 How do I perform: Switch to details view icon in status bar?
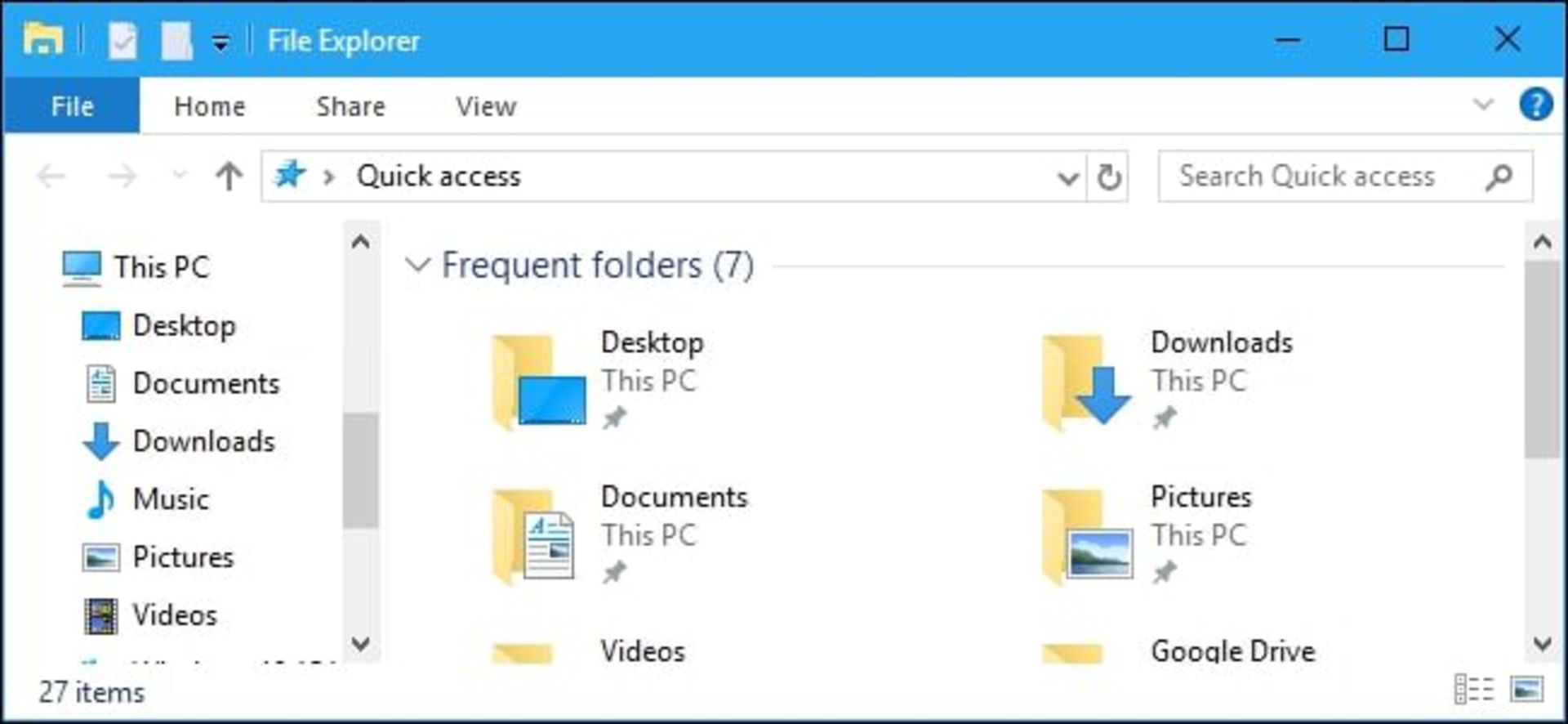click(x=1473, y=689)
